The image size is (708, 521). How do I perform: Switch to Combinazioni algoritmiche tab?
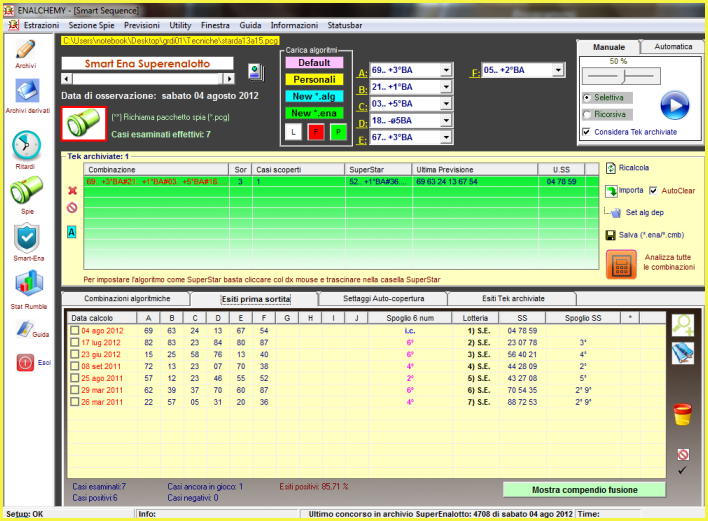(127, 298)
